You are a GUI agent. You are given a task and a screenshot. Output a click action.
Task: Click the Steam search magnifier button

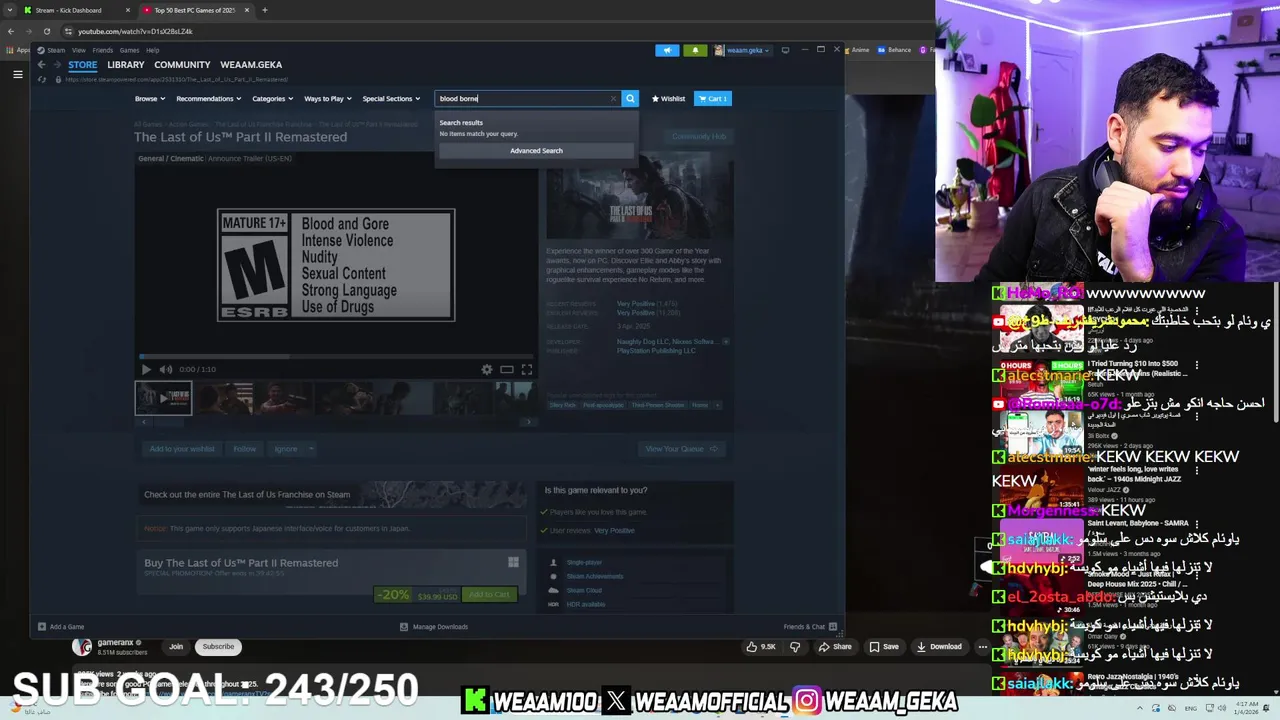click(x=630, y=98)
